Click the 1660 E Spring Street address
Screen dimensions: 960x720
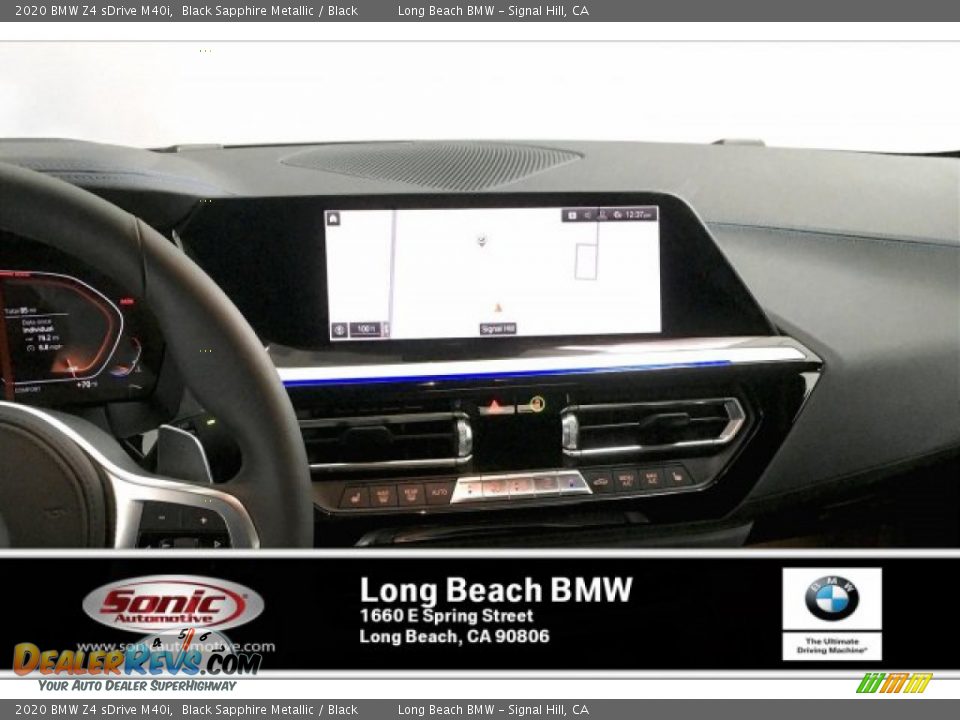[446, 615]
